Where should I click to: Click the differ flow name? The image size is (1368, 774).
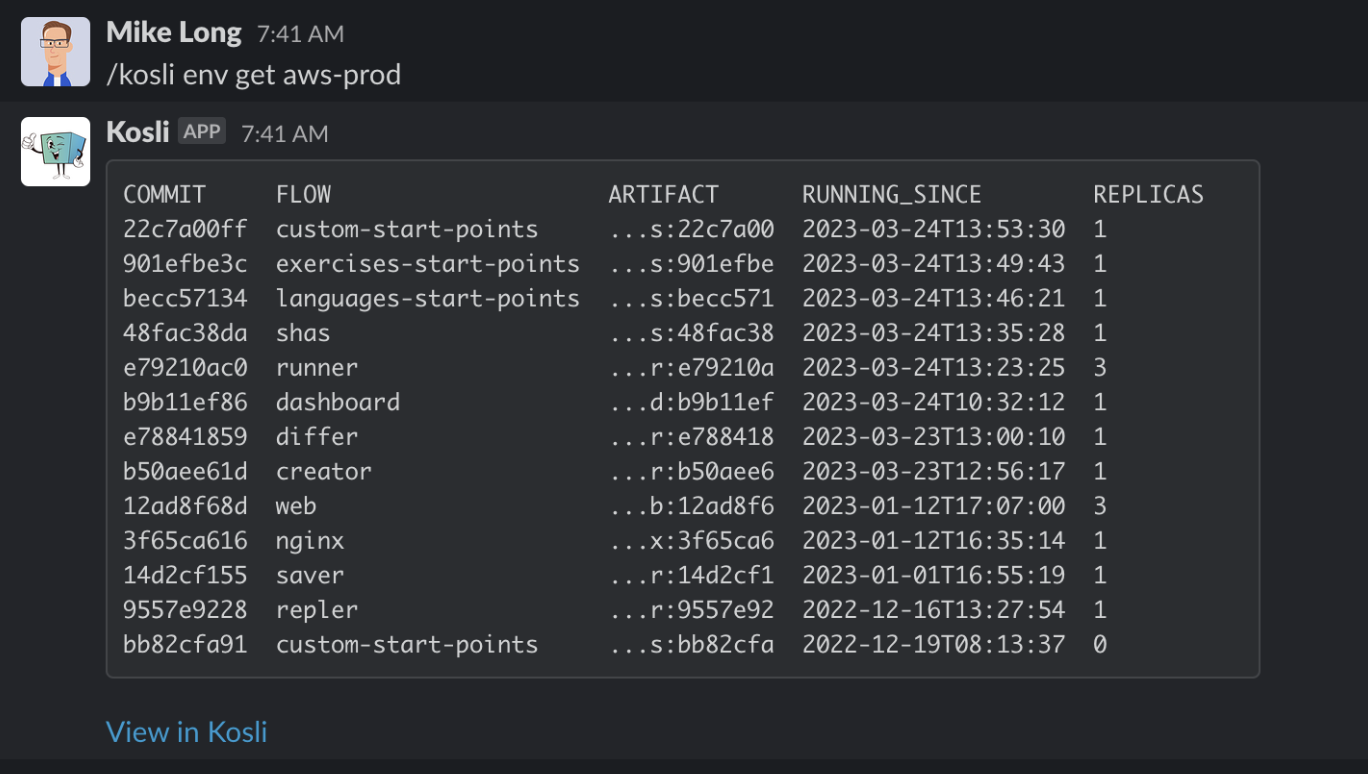point(317,437)
